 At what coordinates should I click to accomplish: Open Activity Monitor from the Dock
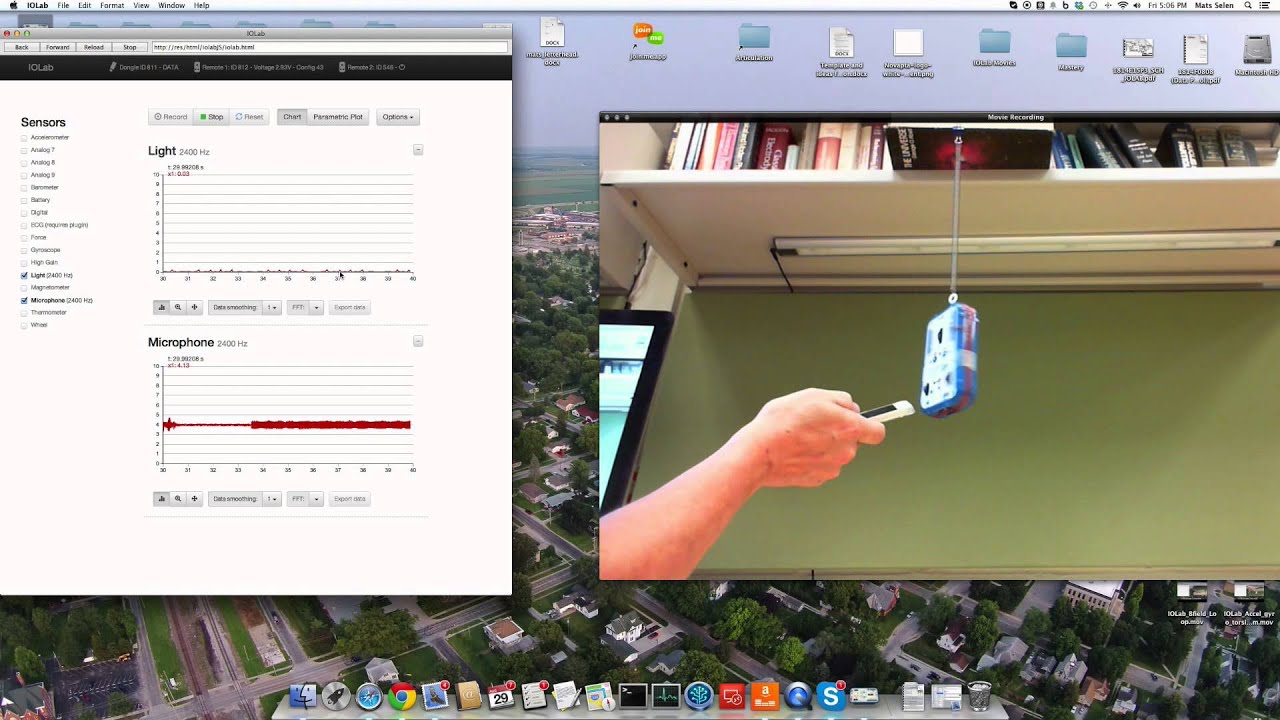pyautogui.click(x=666, y=696)
